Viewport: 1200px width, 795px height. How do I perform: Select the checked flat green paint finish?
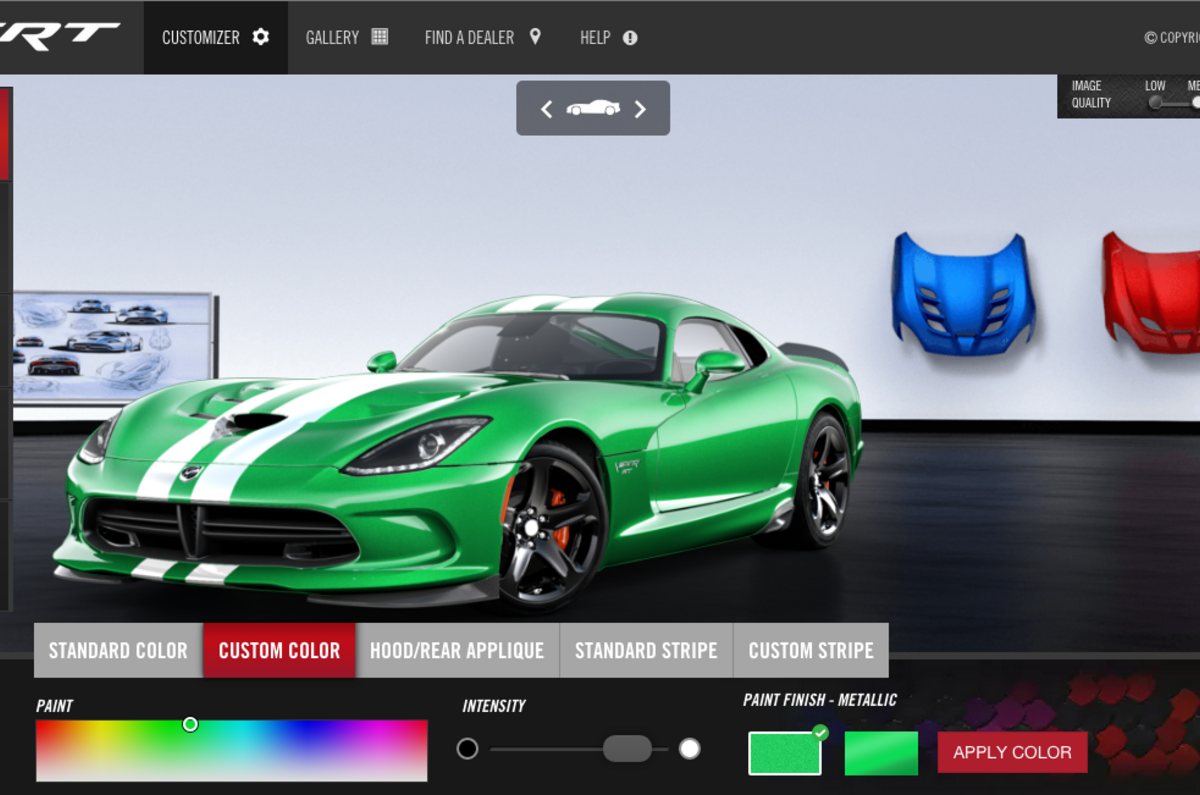coord(785,753)
